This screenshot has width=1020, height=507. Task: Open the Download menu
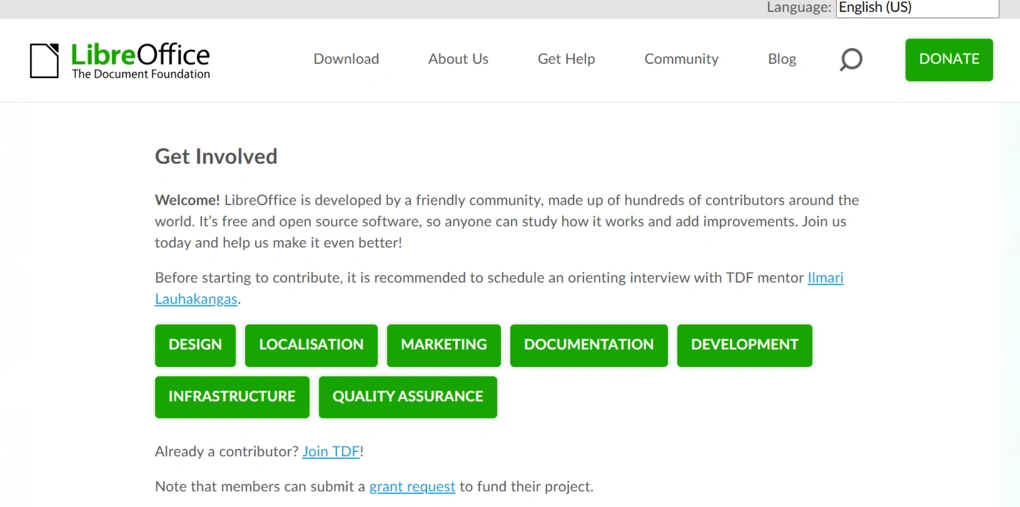[x=346, y=59]
